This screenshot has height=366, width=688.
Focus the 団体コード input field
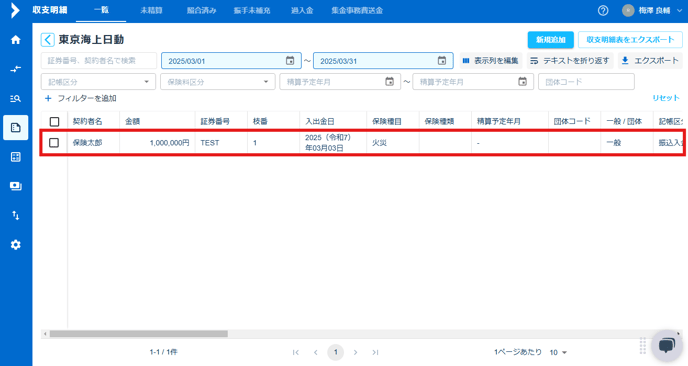click(x=586, y=82)
